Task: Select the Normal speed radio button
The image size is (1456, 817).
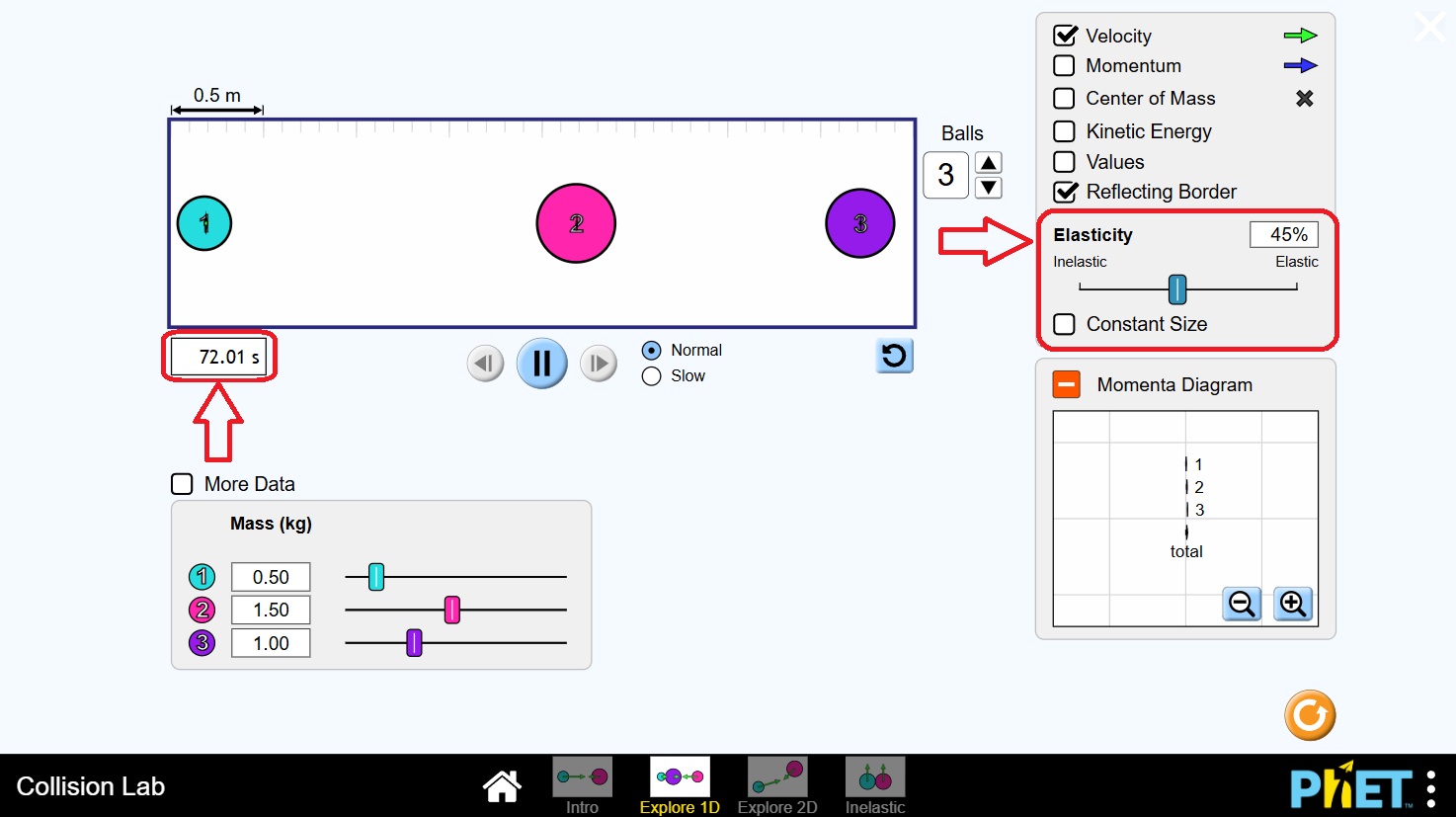Action: tap(651, 350)
